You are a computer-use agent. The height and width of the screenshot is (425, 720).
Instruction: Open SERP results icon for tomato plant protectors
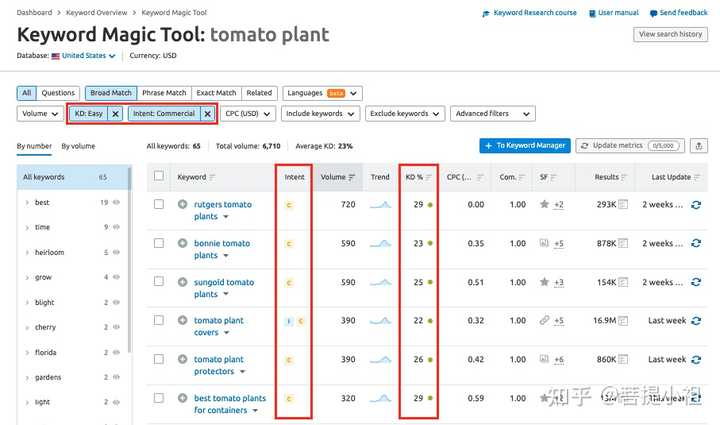pyautogui.click(x=623, y=359)
